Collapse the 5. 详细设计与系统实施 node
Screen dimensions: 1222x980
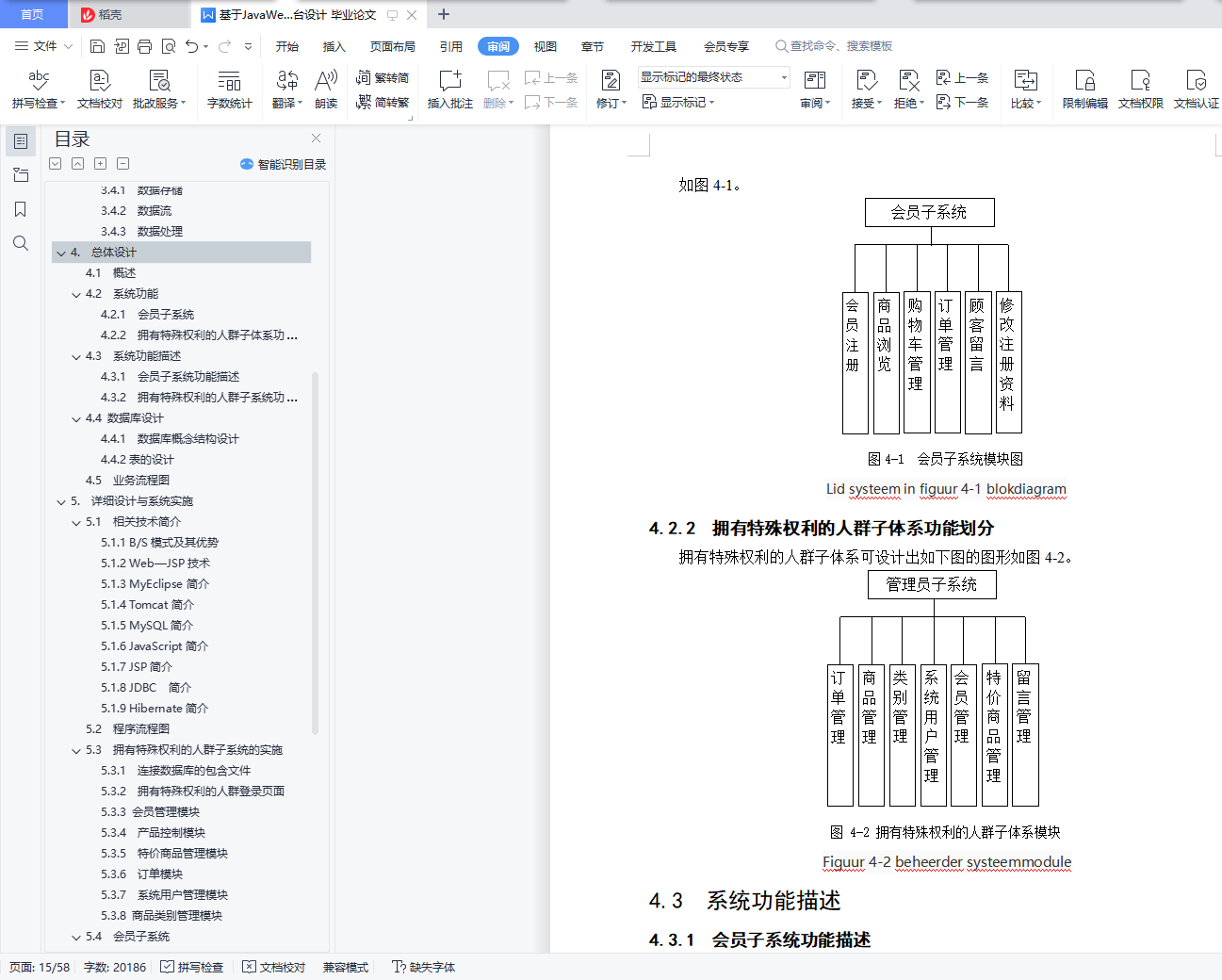point(61,501)
